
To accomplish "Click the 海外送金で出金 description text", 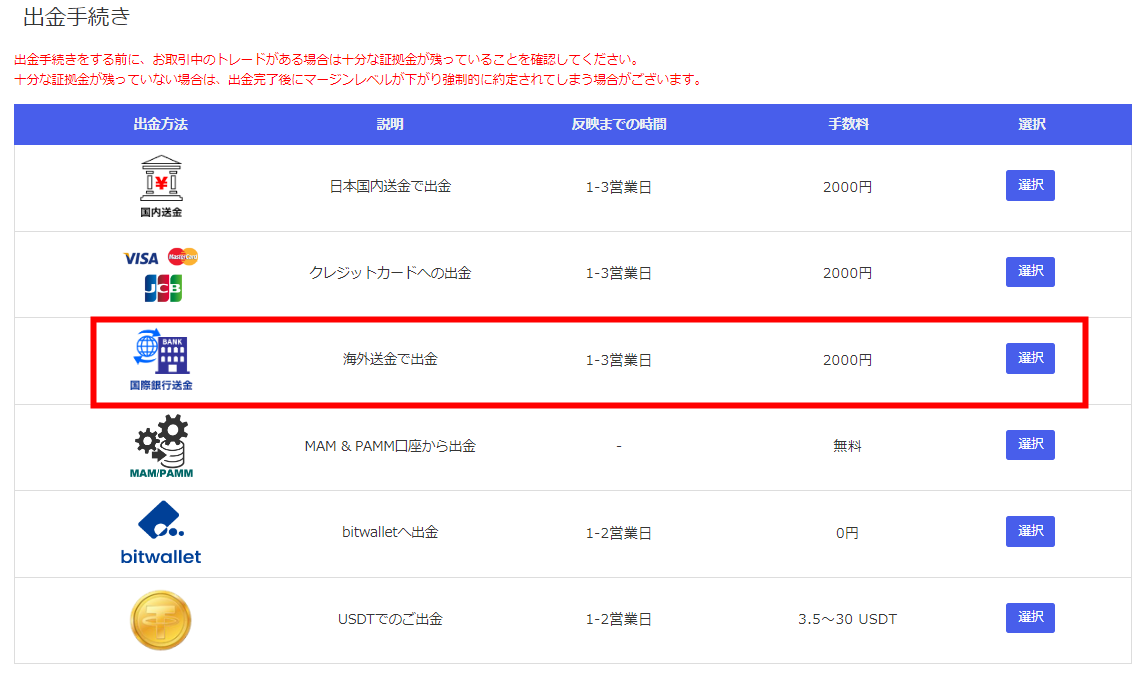I will 390,359.
